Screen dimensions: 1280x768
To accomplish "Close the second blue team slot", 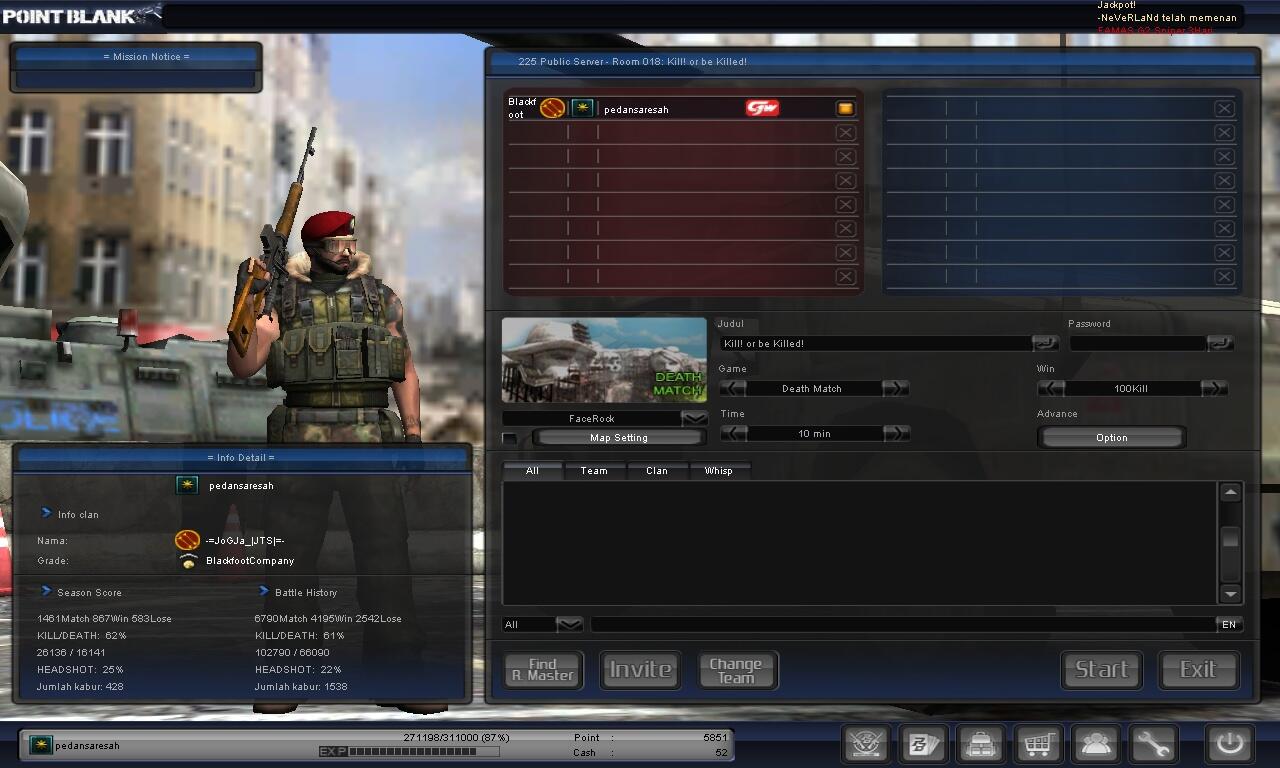I will [1224, 132].
